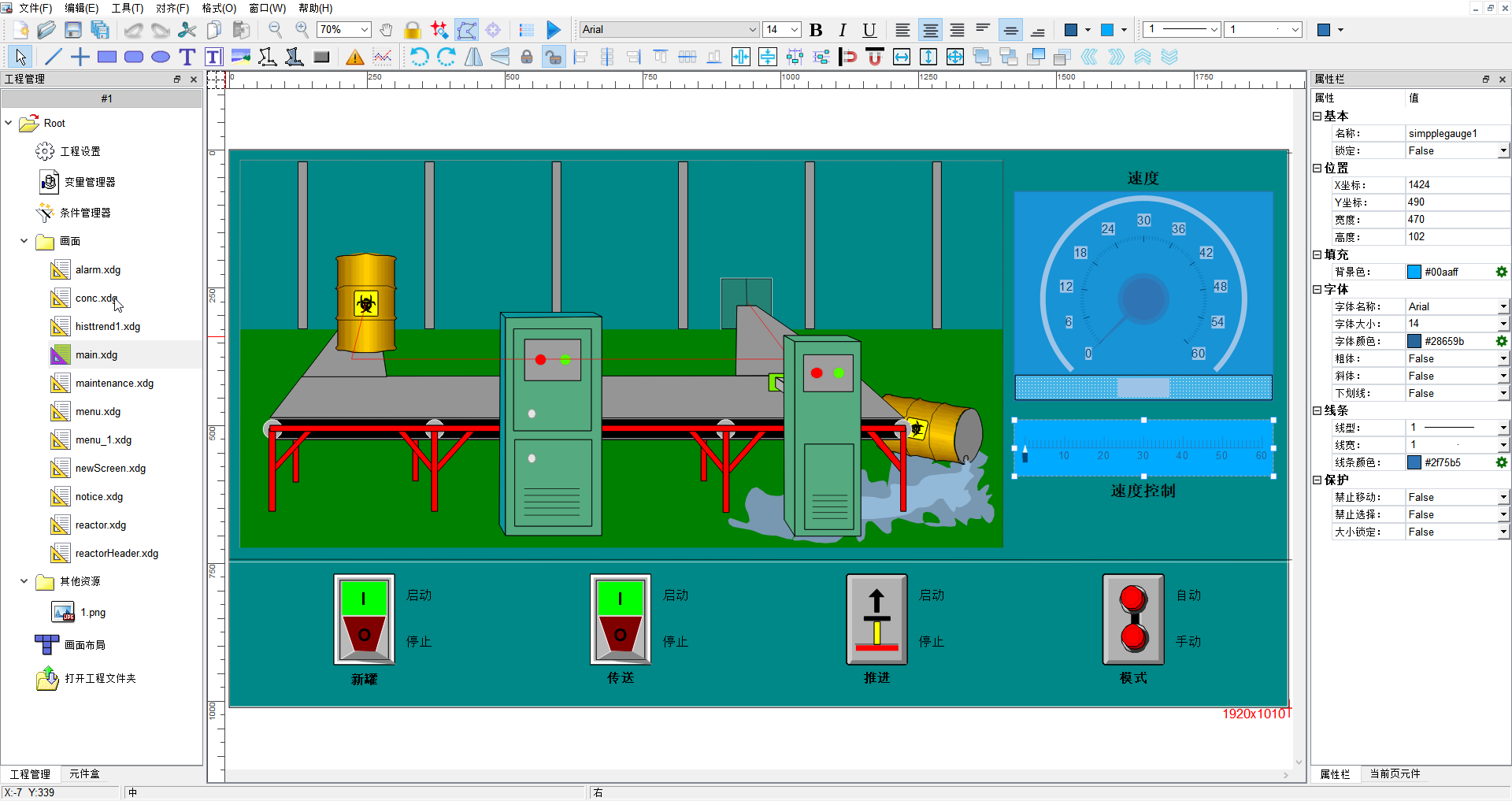
Task: Open the Arial font name dropdown in toolbar
Action: (752, 30)
